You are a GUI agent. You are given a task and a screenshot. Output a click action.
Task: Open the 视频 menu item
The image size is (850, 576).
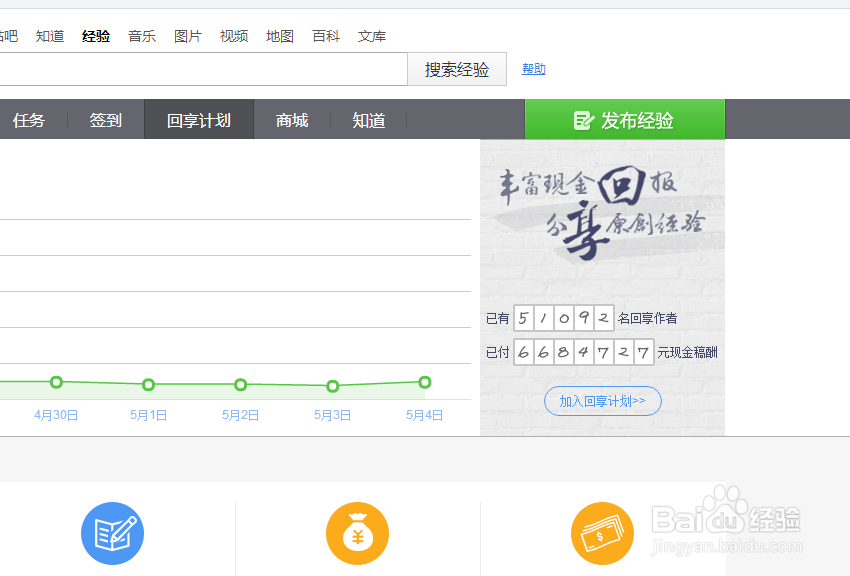(233, 35)
